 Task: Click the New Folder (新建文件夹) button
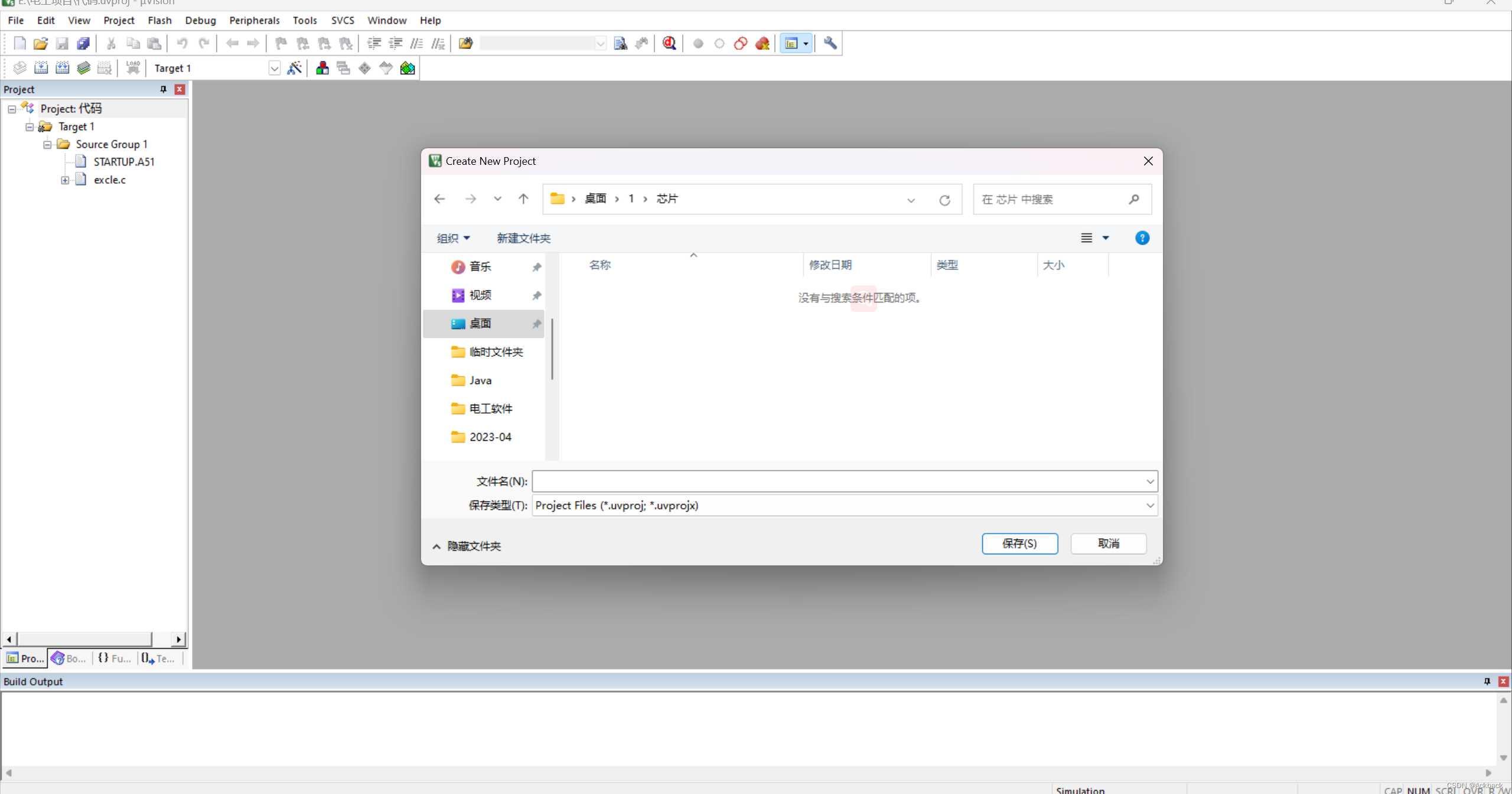(523, 238)
